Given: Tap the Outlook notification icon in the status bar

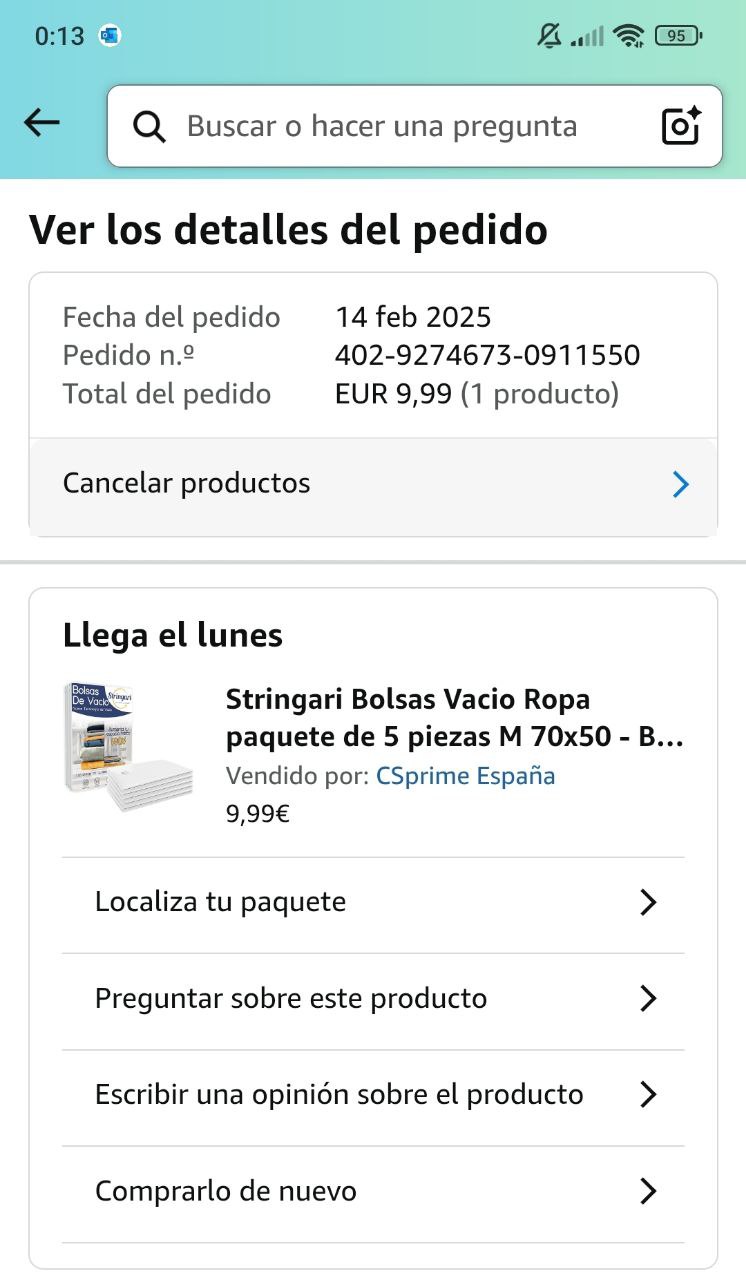Looking at the screenshot, I should point(110,36).
